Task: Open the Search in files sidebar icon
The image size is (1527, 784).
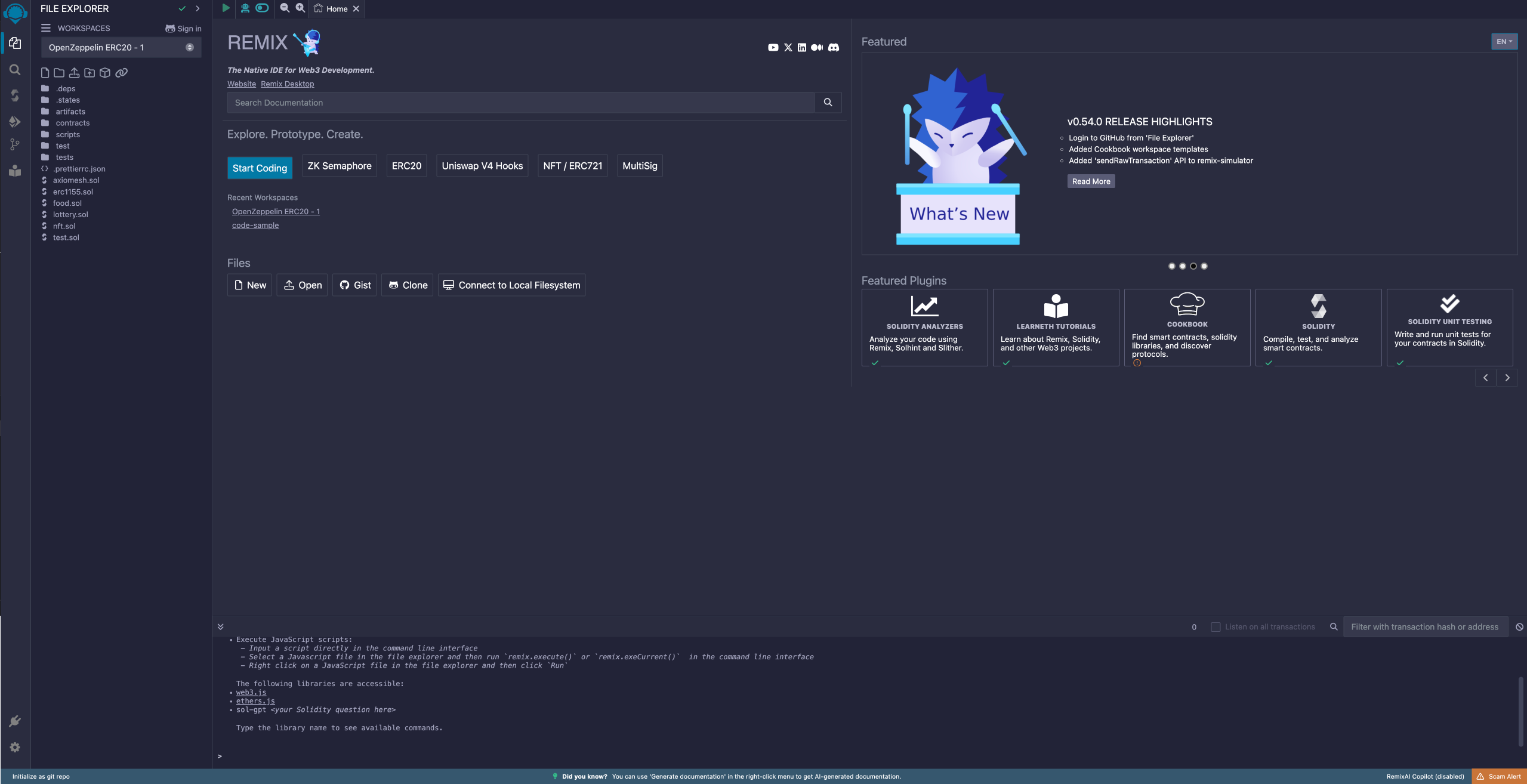Action: coord(15,70)
